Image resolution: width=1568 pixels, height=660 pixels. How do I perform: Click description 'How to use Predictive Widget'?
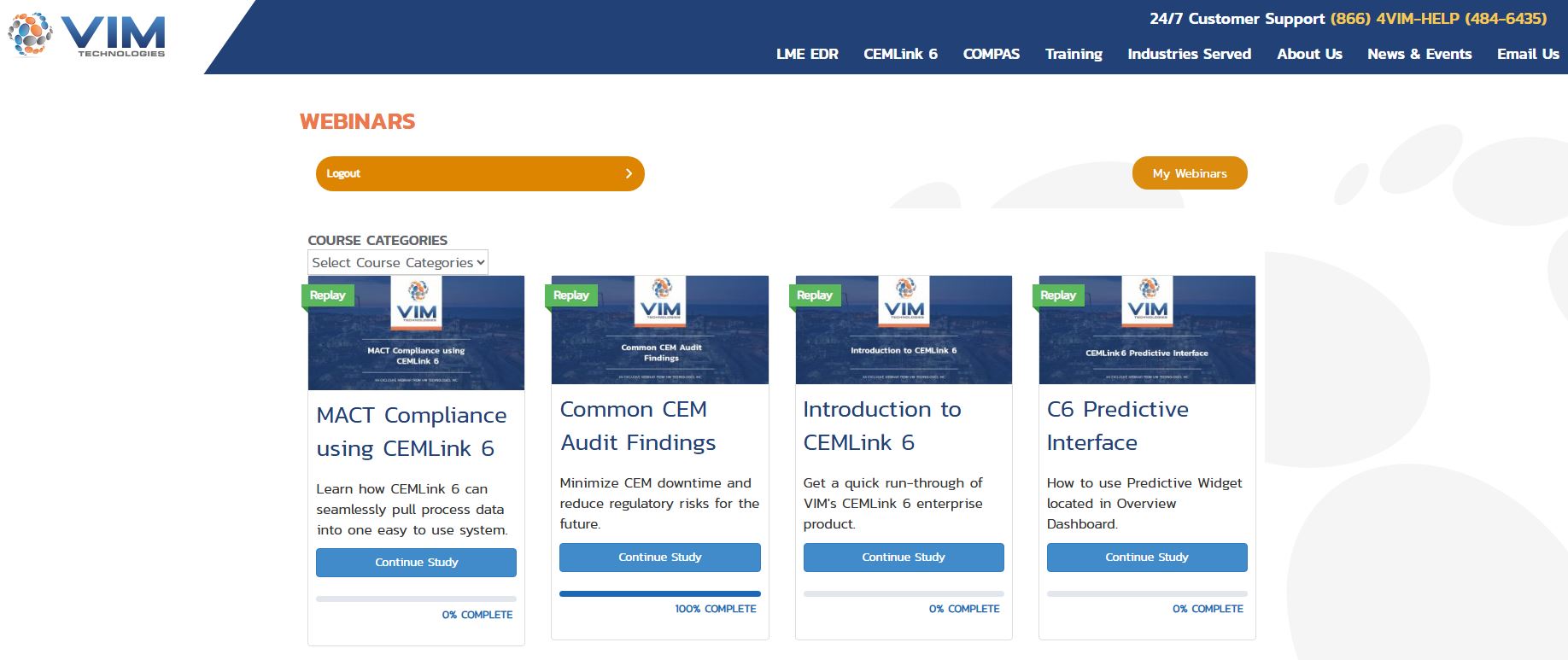point(1144,504)
